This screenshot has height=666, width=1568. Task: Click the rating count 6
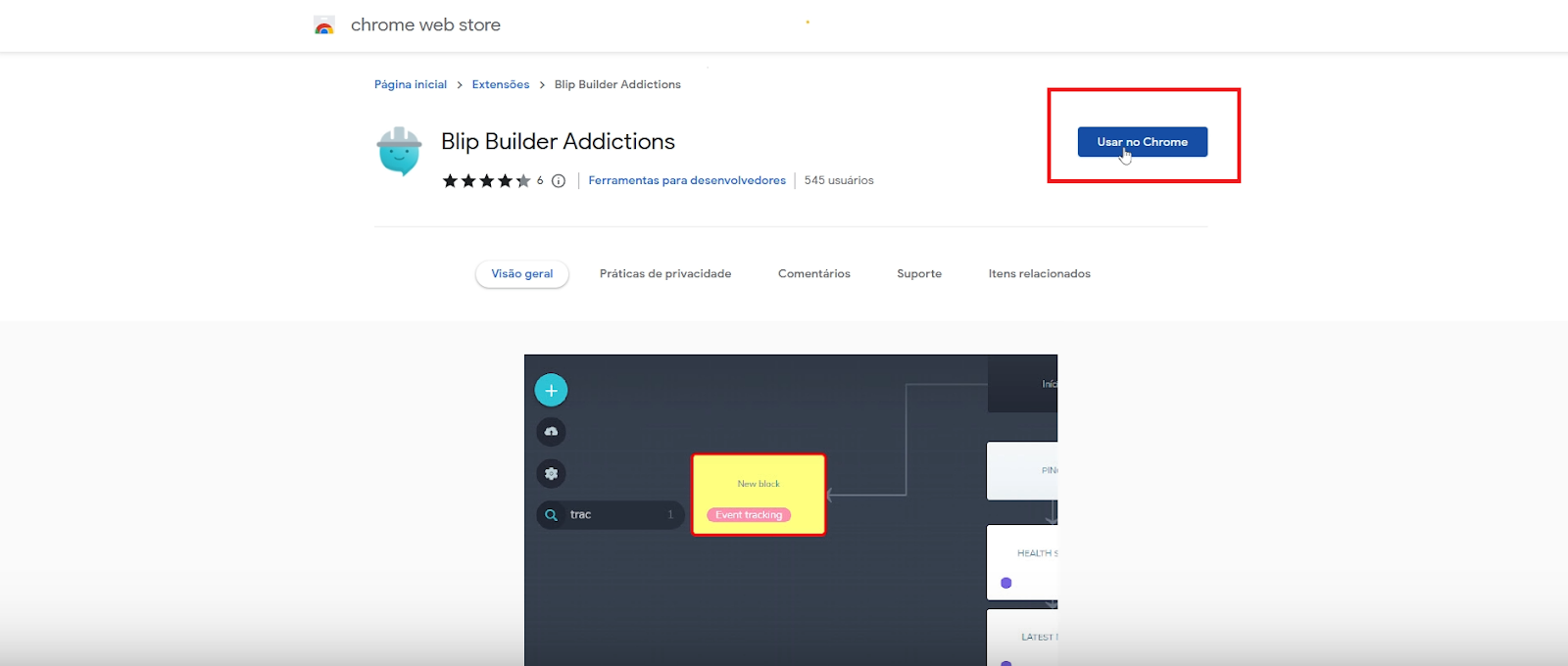tap(540, 181)
